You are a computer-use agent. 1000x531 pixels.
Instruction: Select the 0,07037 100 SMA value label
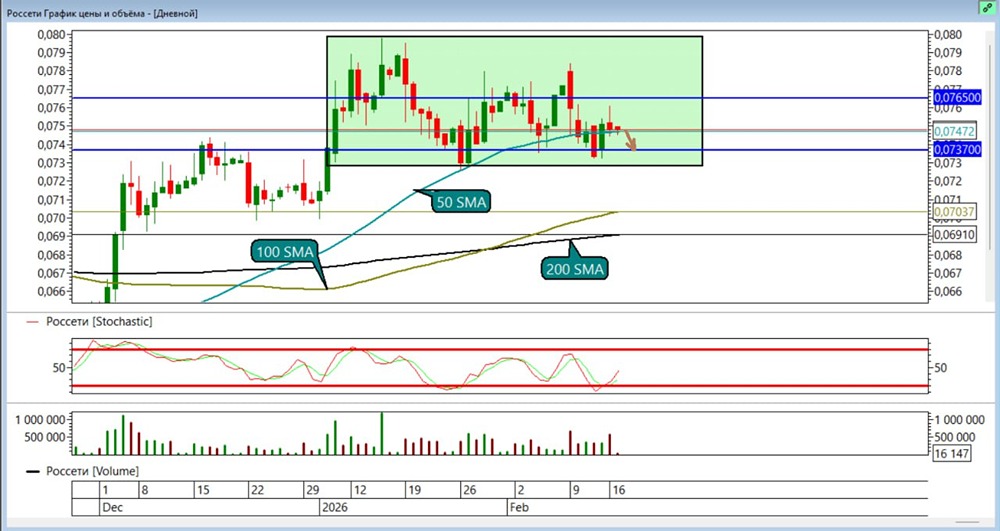click(x=953, y=212)
